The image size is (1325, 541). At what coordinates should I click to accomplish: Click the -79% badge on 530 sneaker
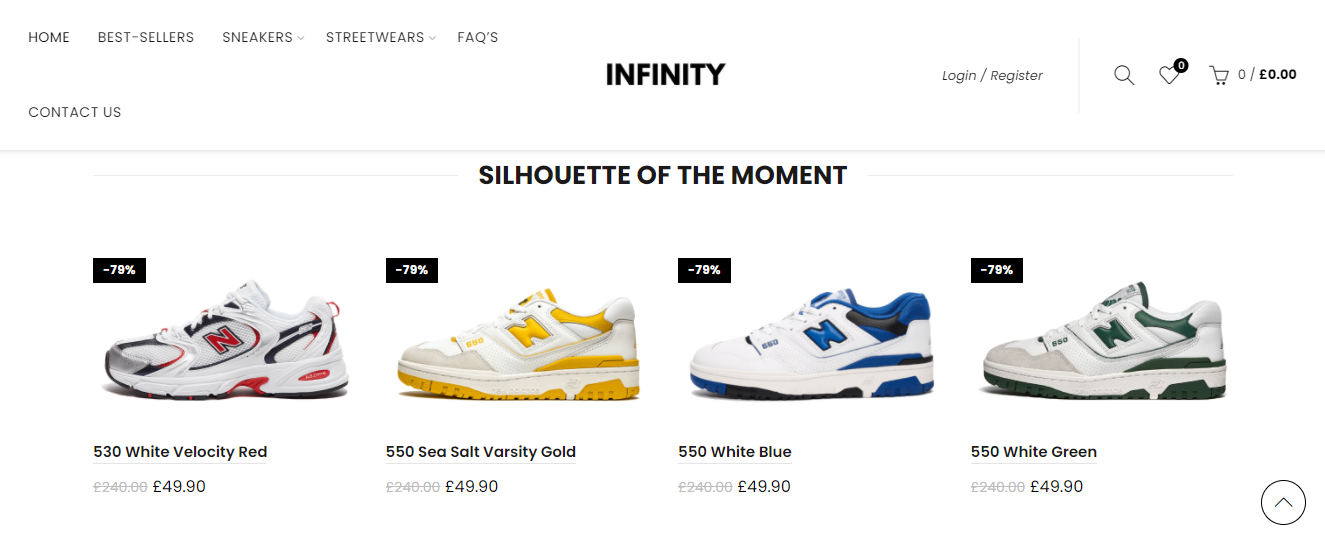click(x=119, y=270)
